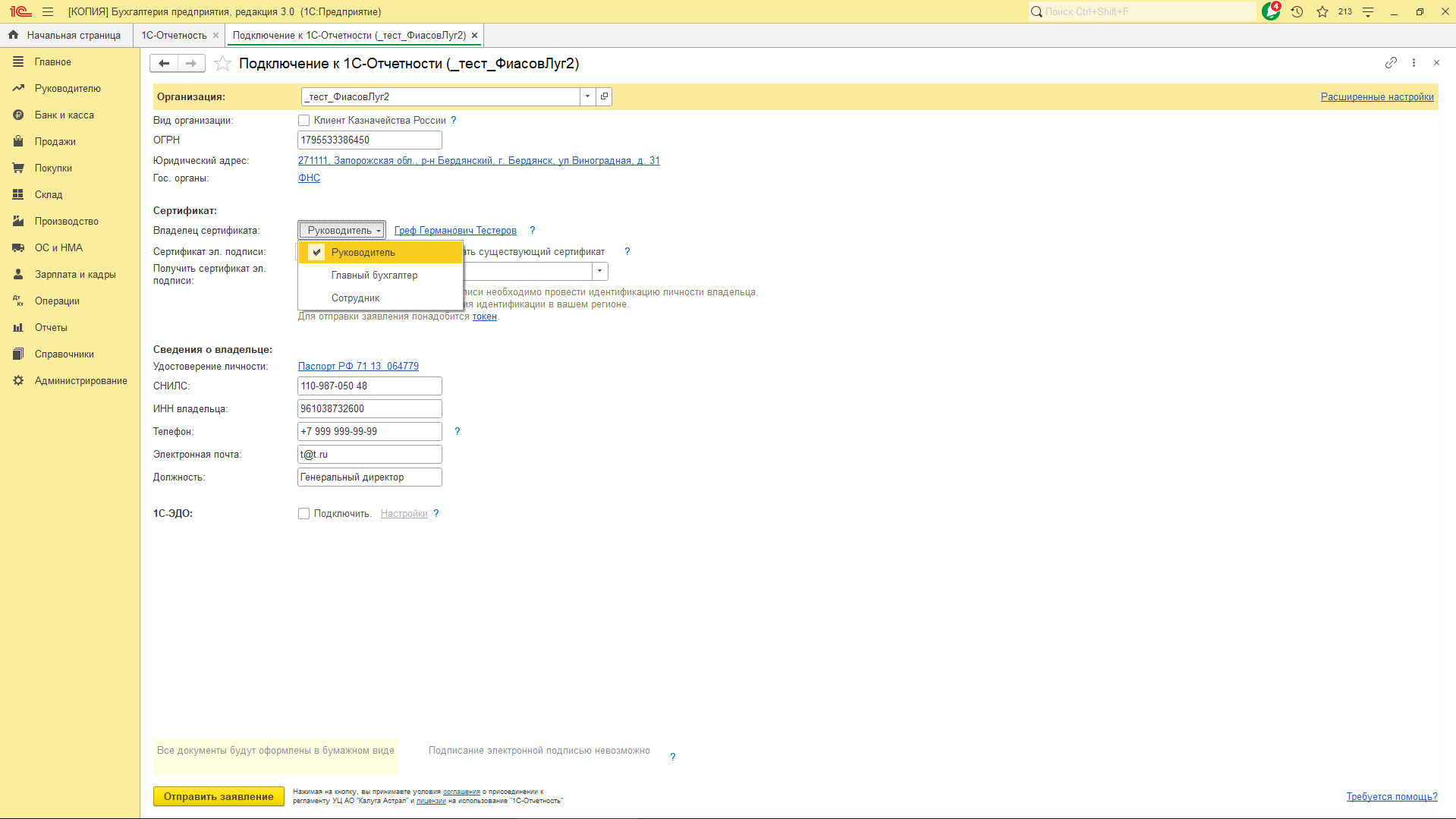This screenshot has width=1456, height=819.
Task: Close the 1С-Отчетность tab
Action: point(215,36)
